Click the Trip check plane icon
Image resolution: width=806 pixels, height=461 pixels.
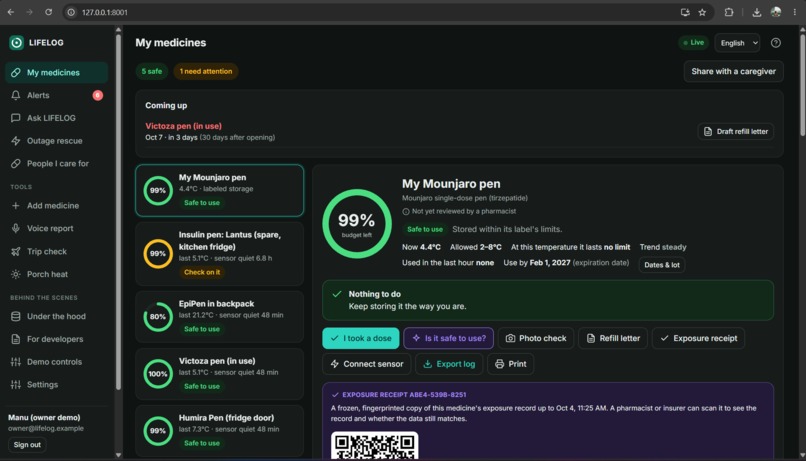[x=16, y=251]
